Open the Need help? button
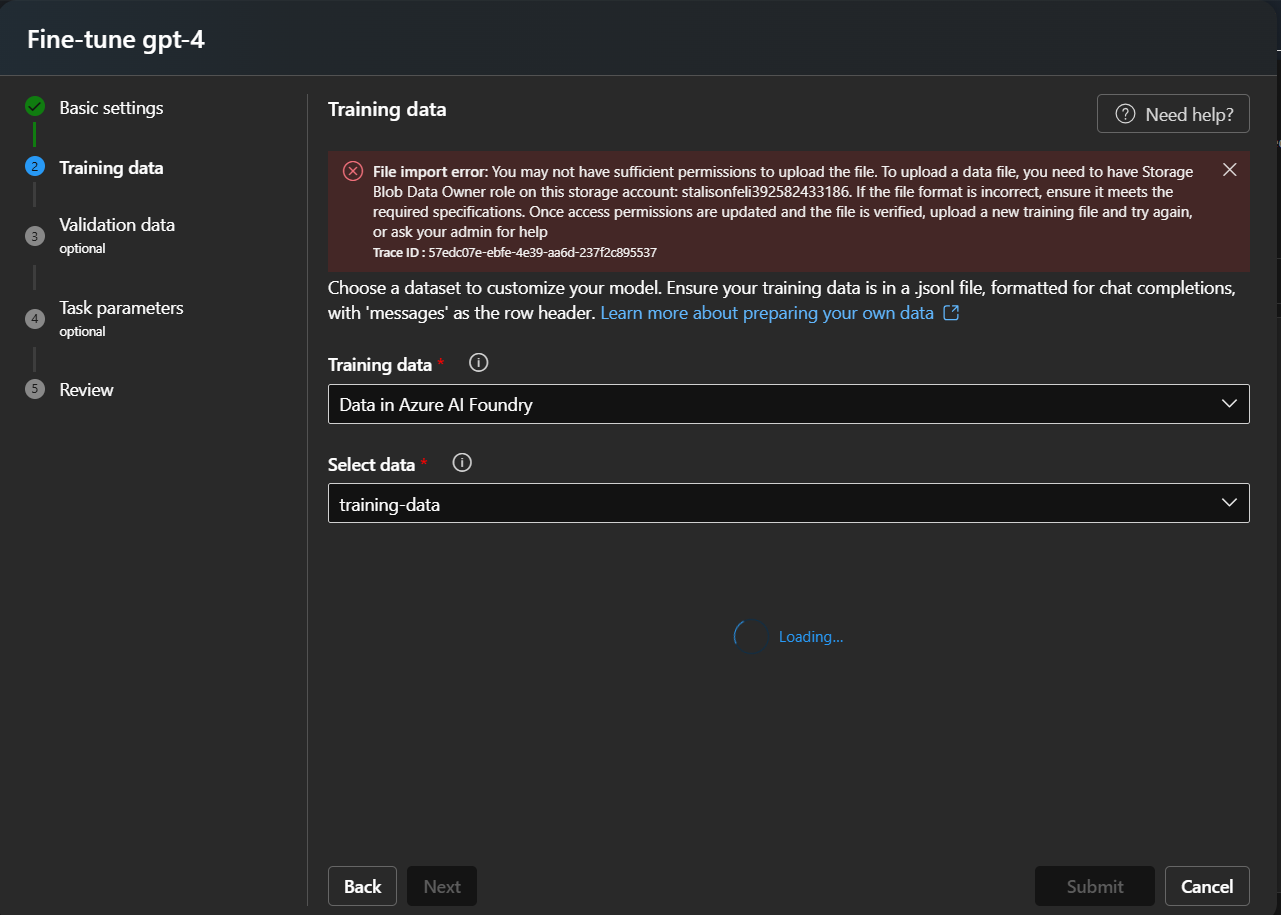 [x=1173, y=114]
